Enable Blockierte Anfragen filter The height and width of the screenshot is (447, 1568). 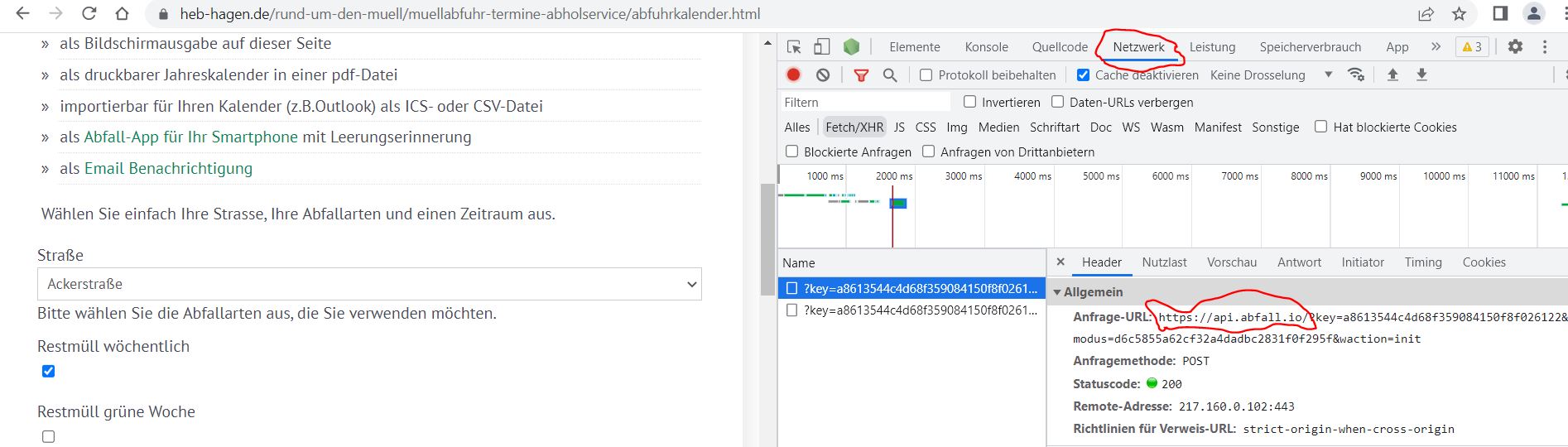click(792, 151)
